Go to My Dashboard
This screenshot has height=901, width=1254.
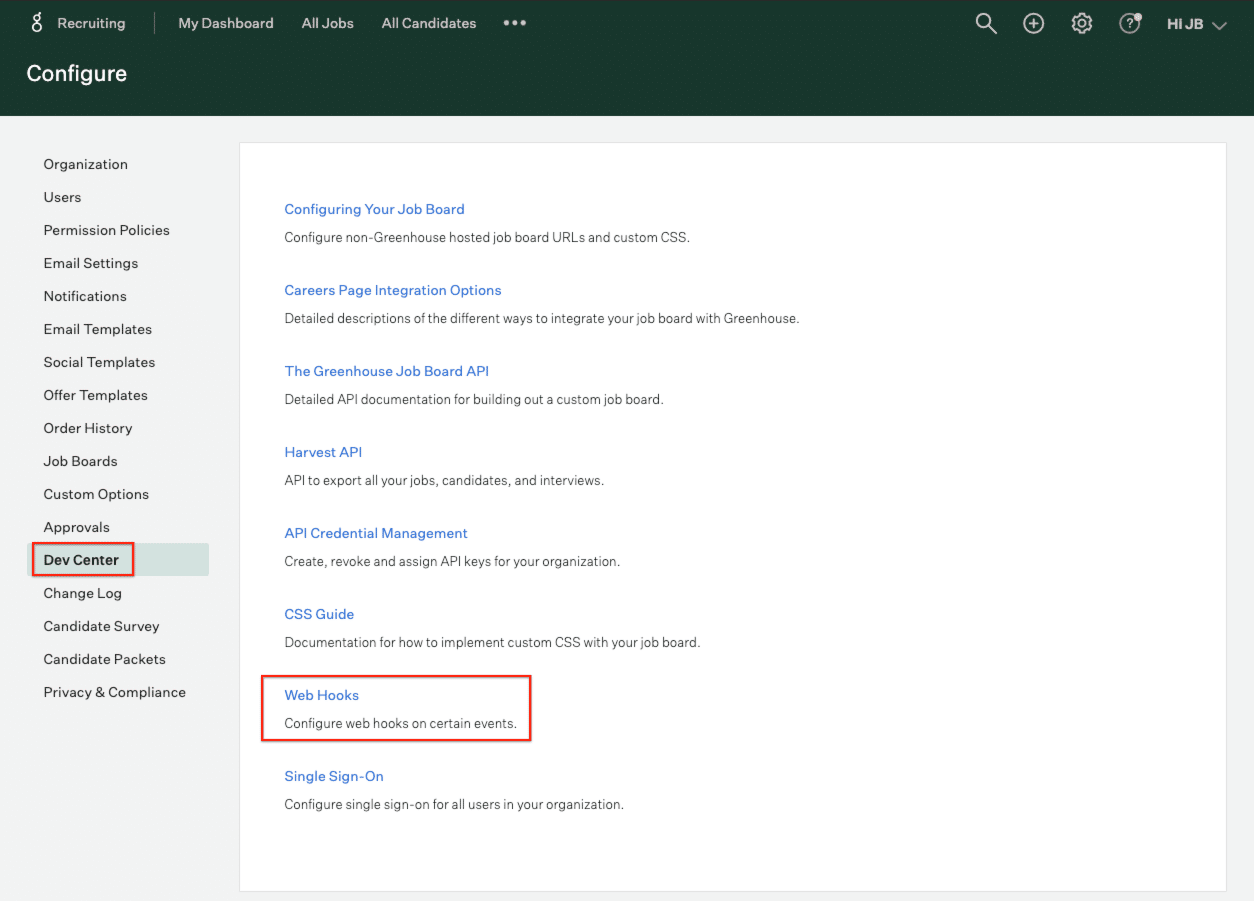pos(226,23)
